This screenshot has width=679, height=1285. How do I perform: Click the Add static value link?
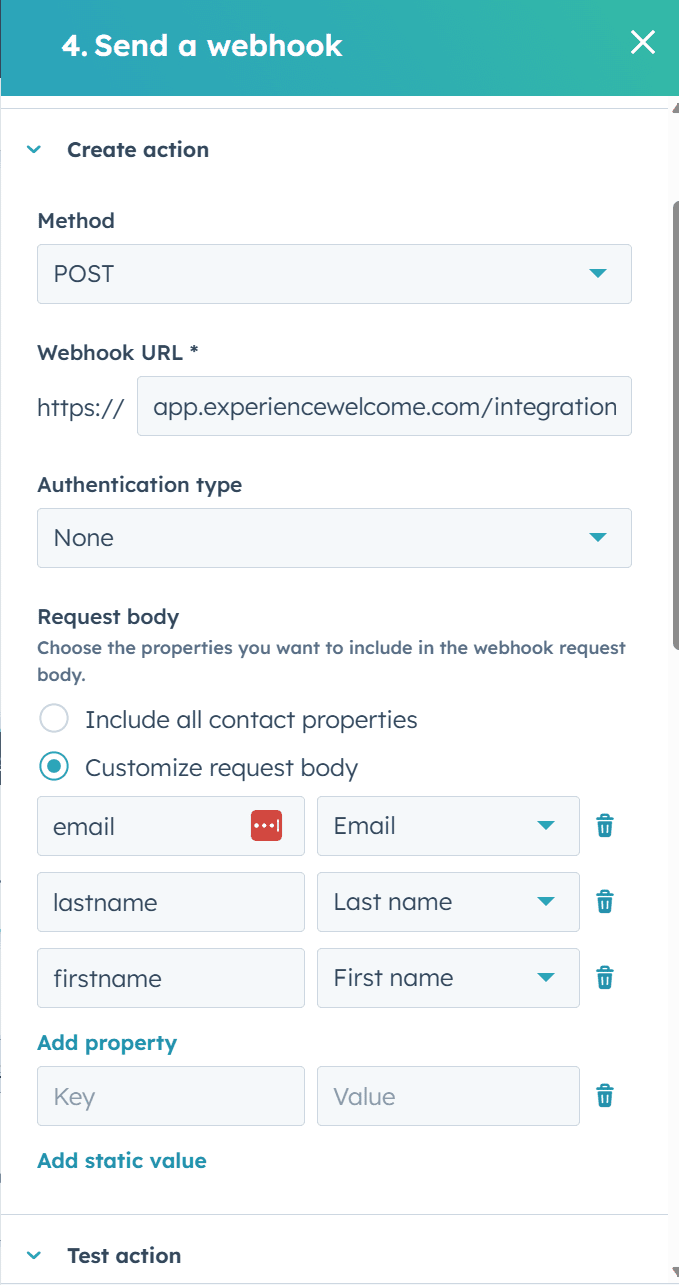pyautogui.click(x=122, y=1160)
